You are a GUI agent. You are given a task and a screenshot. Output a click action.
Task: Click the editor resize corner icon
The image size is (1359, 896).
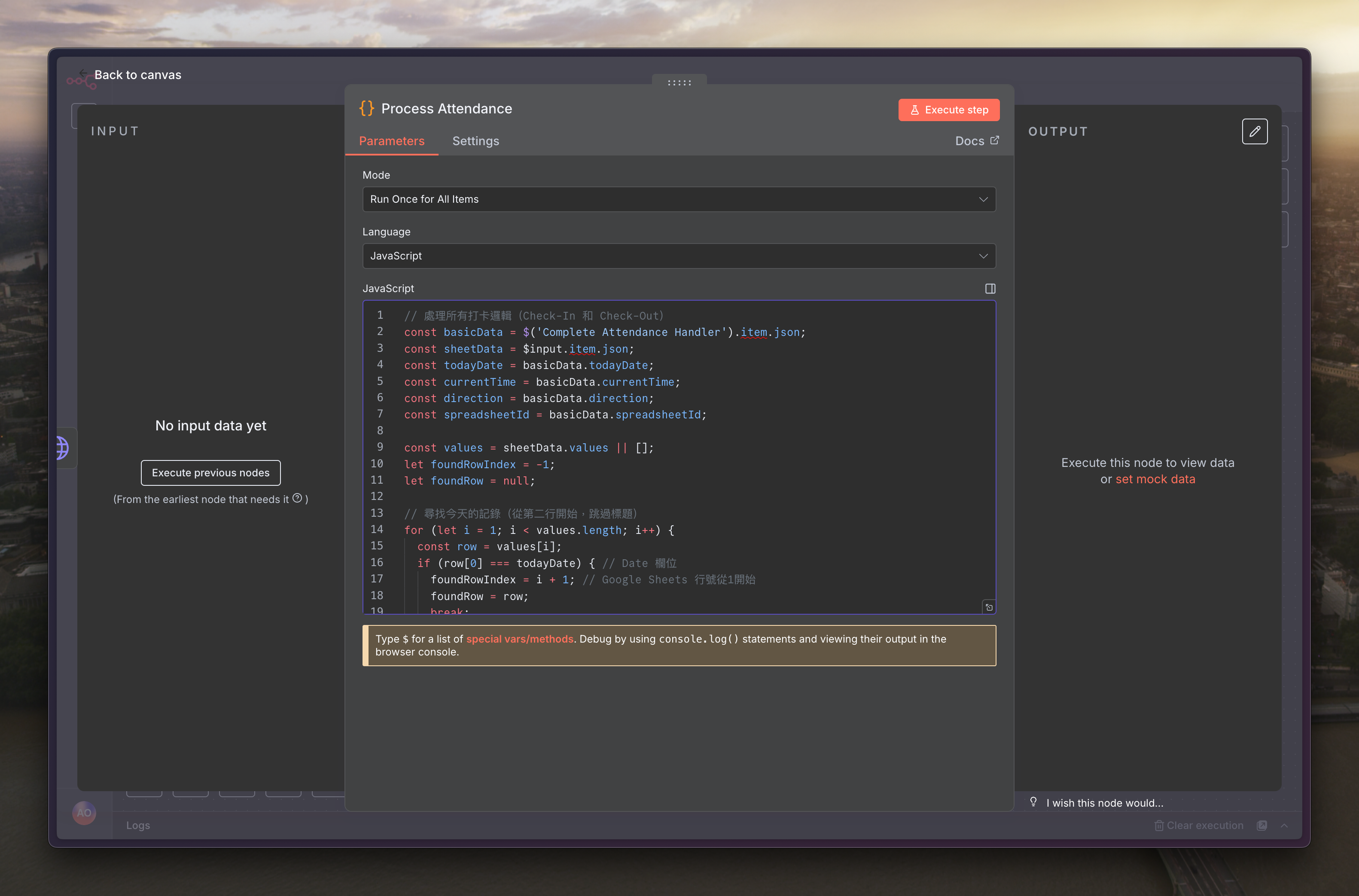(x=989, y=607)
